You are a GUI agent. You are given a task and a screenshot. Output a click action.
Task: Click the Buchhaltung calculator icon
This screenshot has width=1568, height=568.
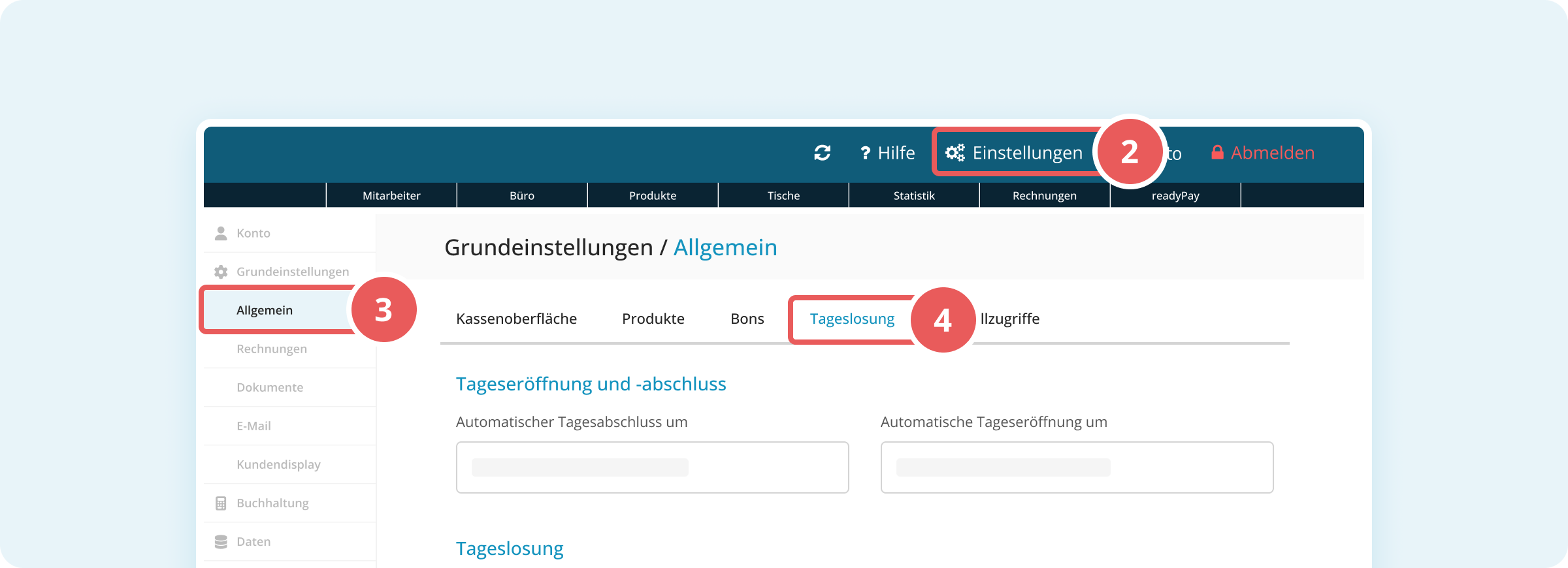[x=221, y=503]
